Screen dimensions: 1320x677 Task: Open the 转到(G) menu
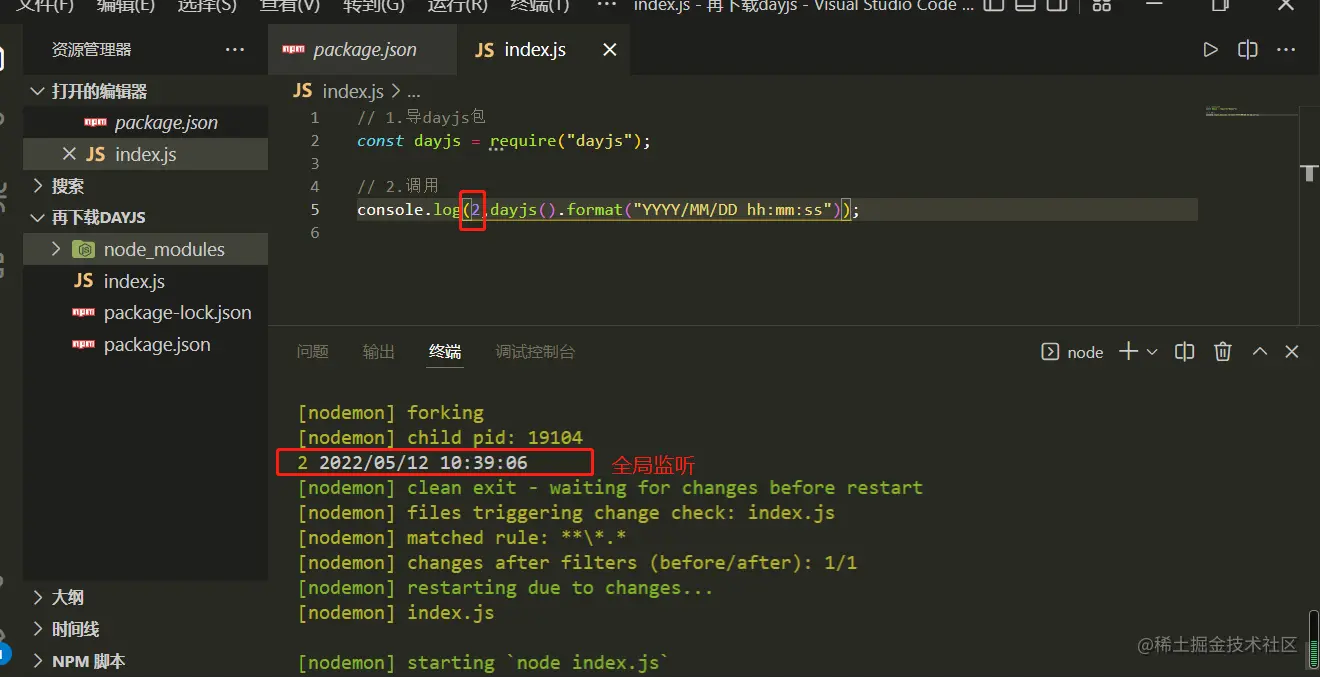point(373,5)
